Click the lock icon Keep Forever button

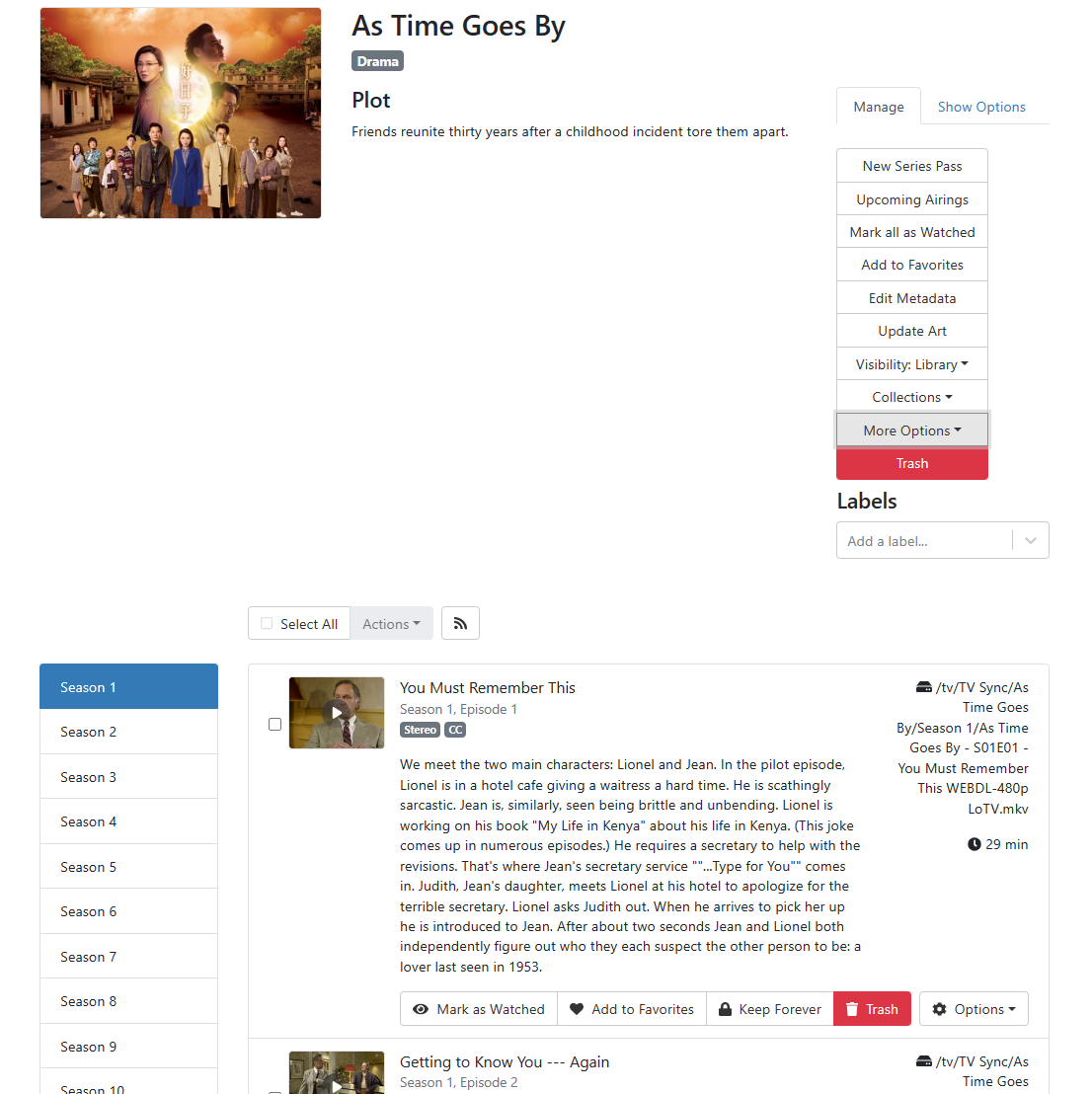point(770,1009)
